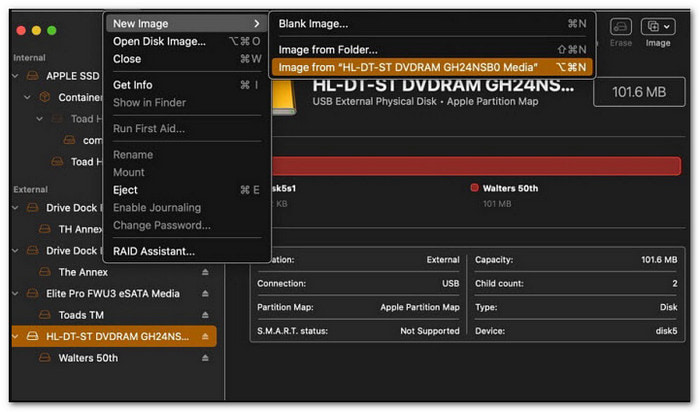Choose Image from HL-DT-ST DVDRAM Media
This screenshot has width=700, height=412.
432,67
